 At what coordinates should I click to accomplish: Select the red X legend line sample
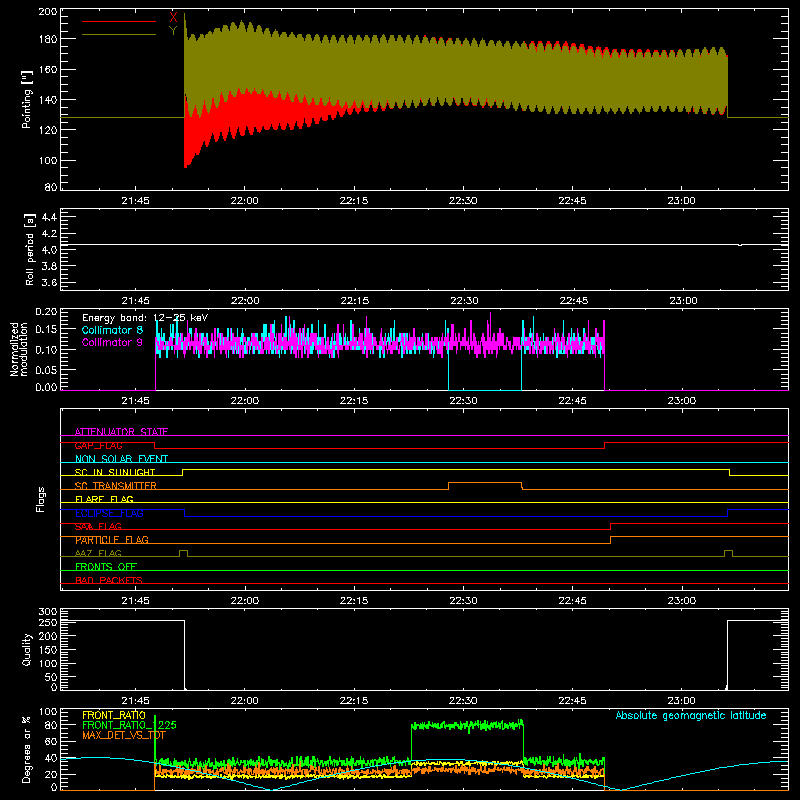[x=119, y=21]
